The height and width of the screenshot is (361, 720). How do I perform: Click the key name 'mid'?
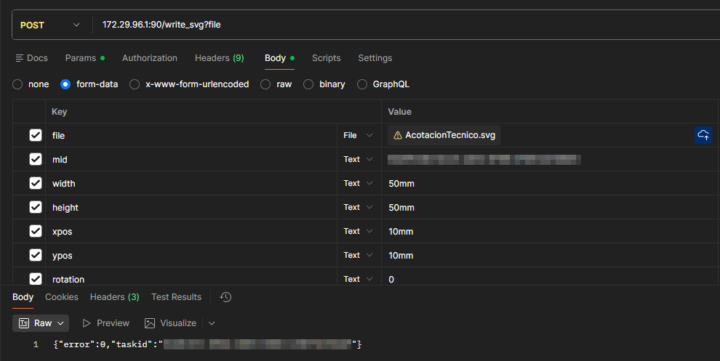pyautogui.click(x=60, y=159)
